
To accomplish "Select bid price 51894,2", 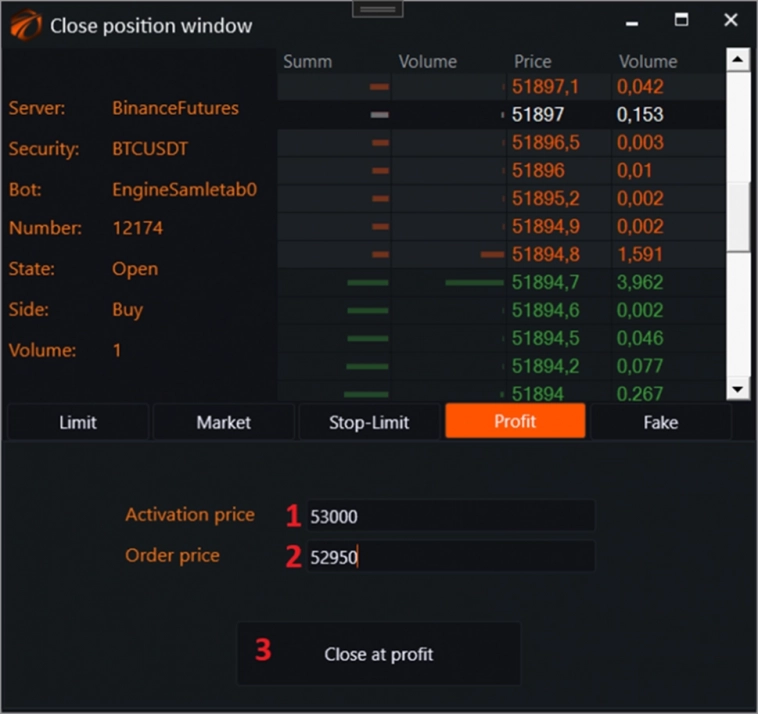I will click(545, 366).
